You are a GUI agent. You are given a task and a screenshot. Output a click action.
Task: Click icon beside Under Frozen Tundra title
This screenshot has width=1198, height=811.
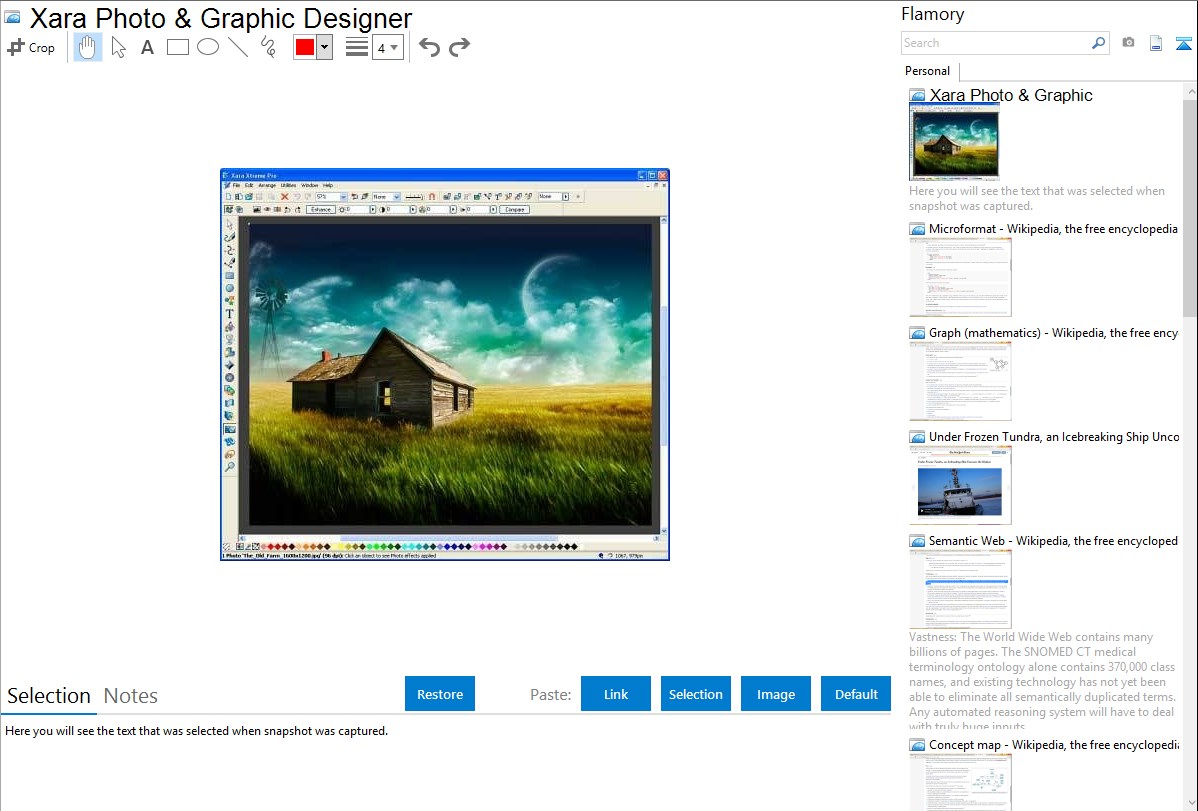coord(917,437)
